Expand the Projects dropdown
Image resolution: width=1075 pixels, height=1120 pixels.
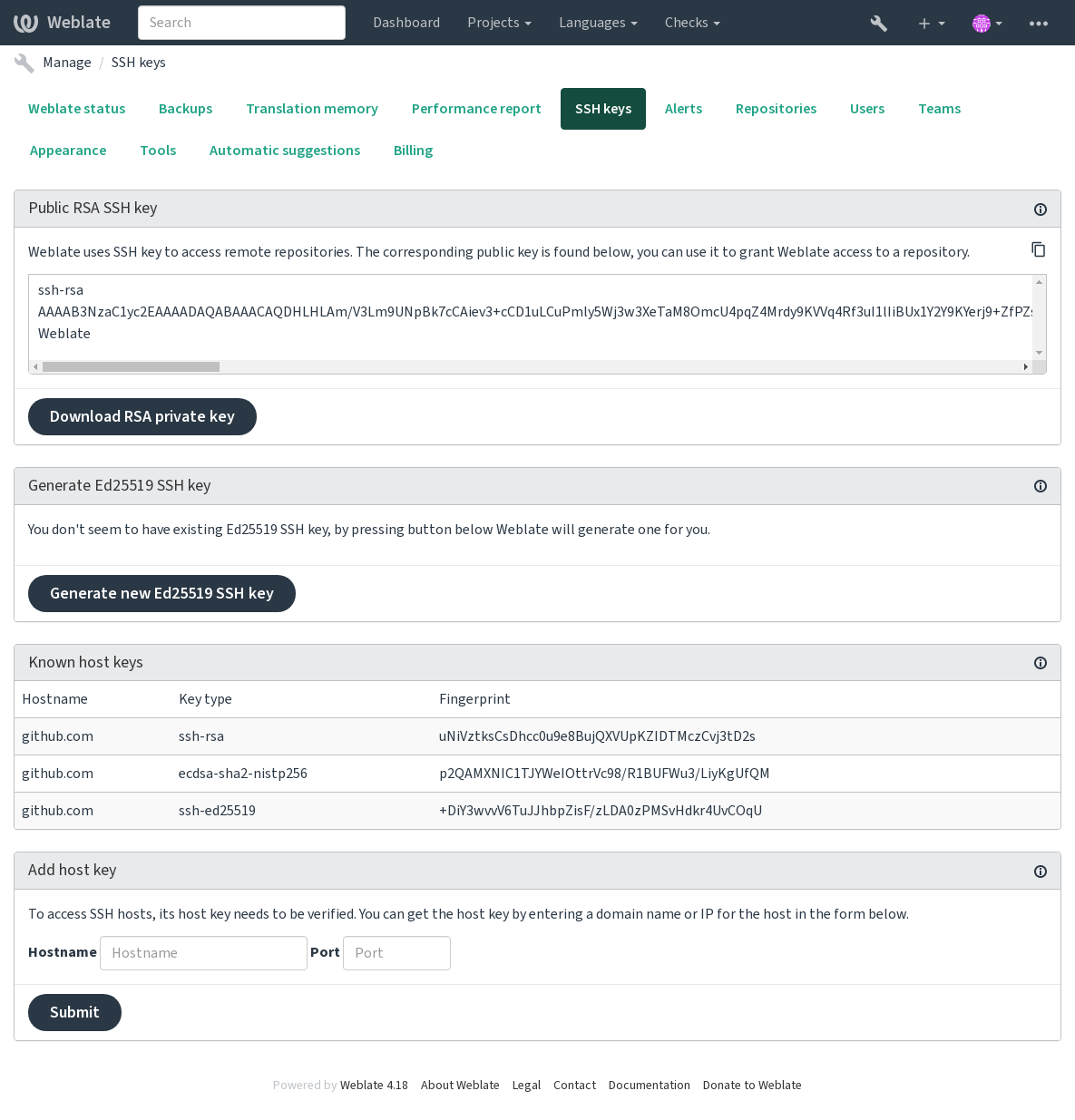[x=499, y=23]
